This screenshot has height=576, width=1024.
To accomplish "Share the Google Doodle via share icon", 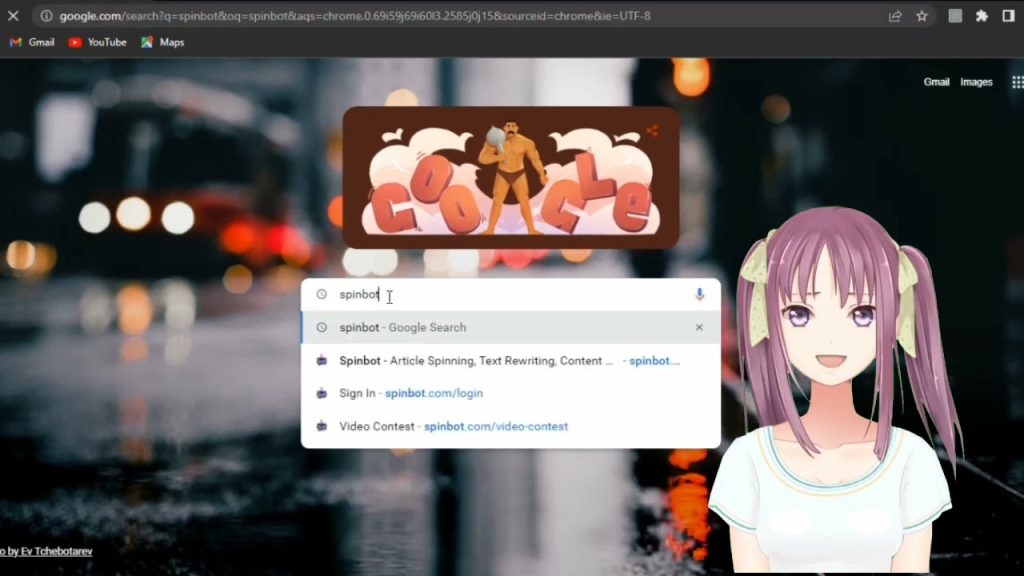I will tap(652, 131).
